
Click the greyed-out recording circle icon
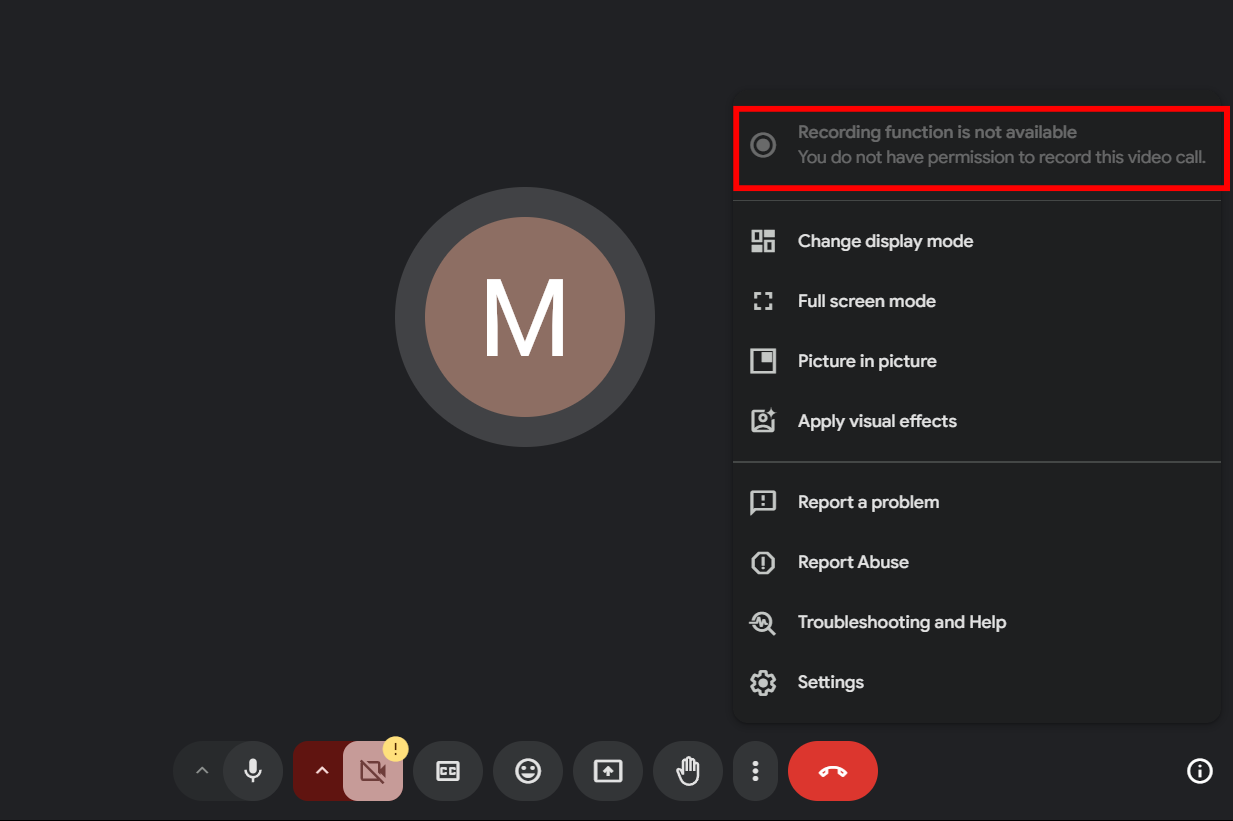[x=763, y=145]
